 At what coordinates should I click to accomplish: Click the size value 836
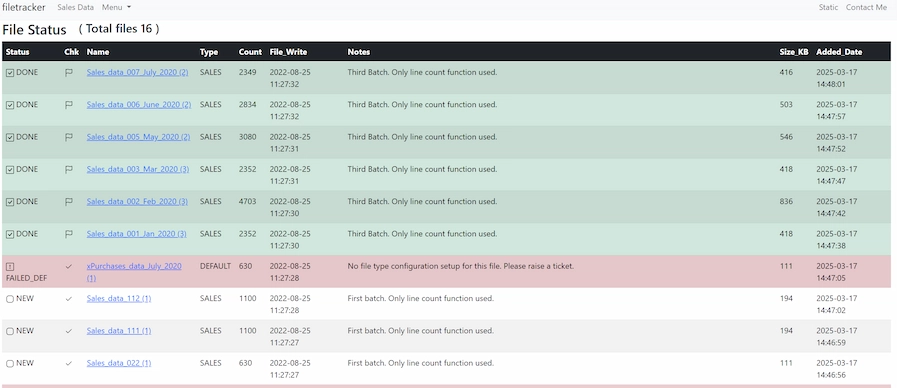pos(787,202)
